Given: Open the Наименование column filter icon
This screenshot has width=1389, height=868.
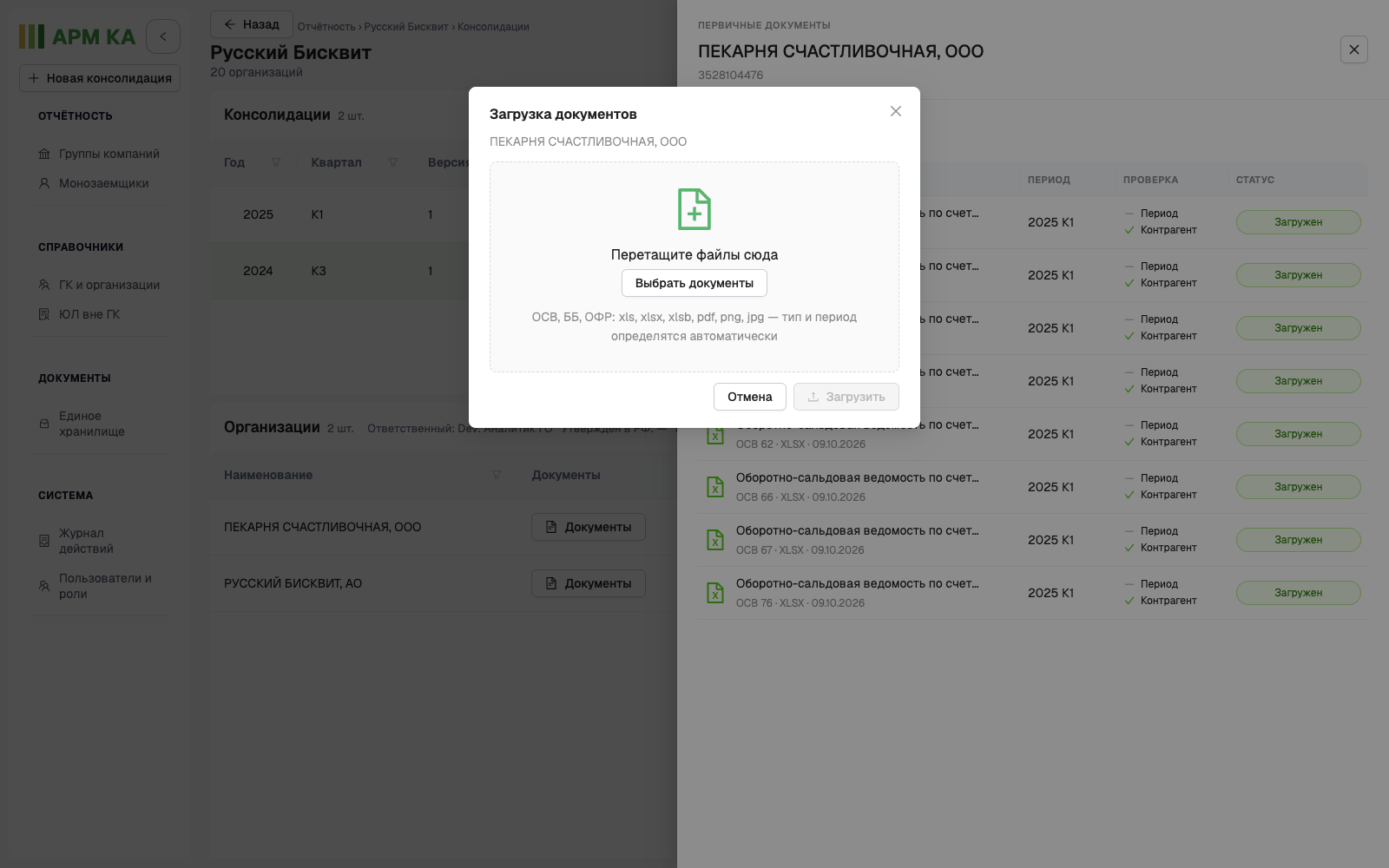Looking at the screenshot, I should [x=497, y=475].
